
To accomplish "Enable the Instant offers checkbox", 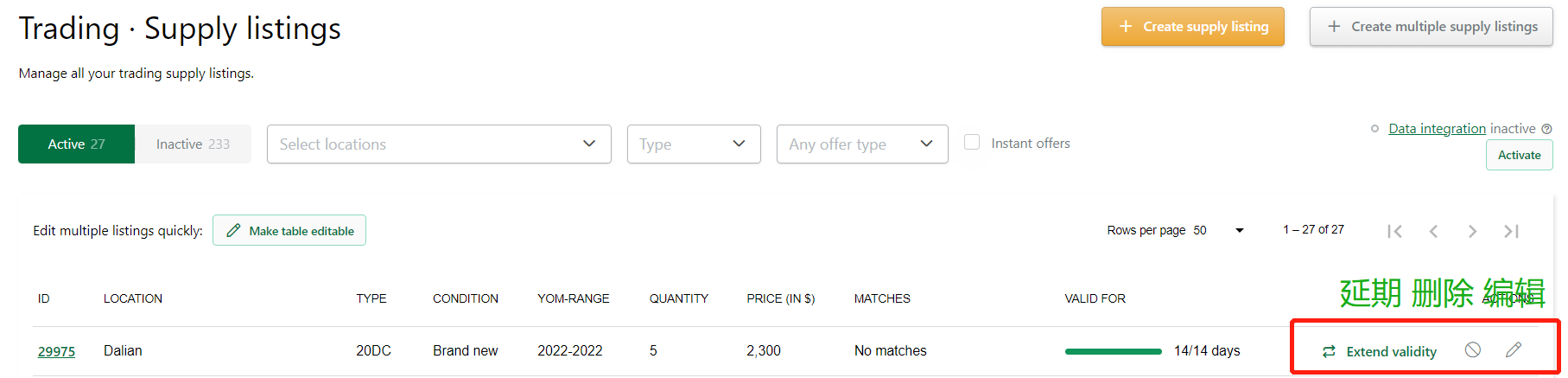I will pos(972,142).
